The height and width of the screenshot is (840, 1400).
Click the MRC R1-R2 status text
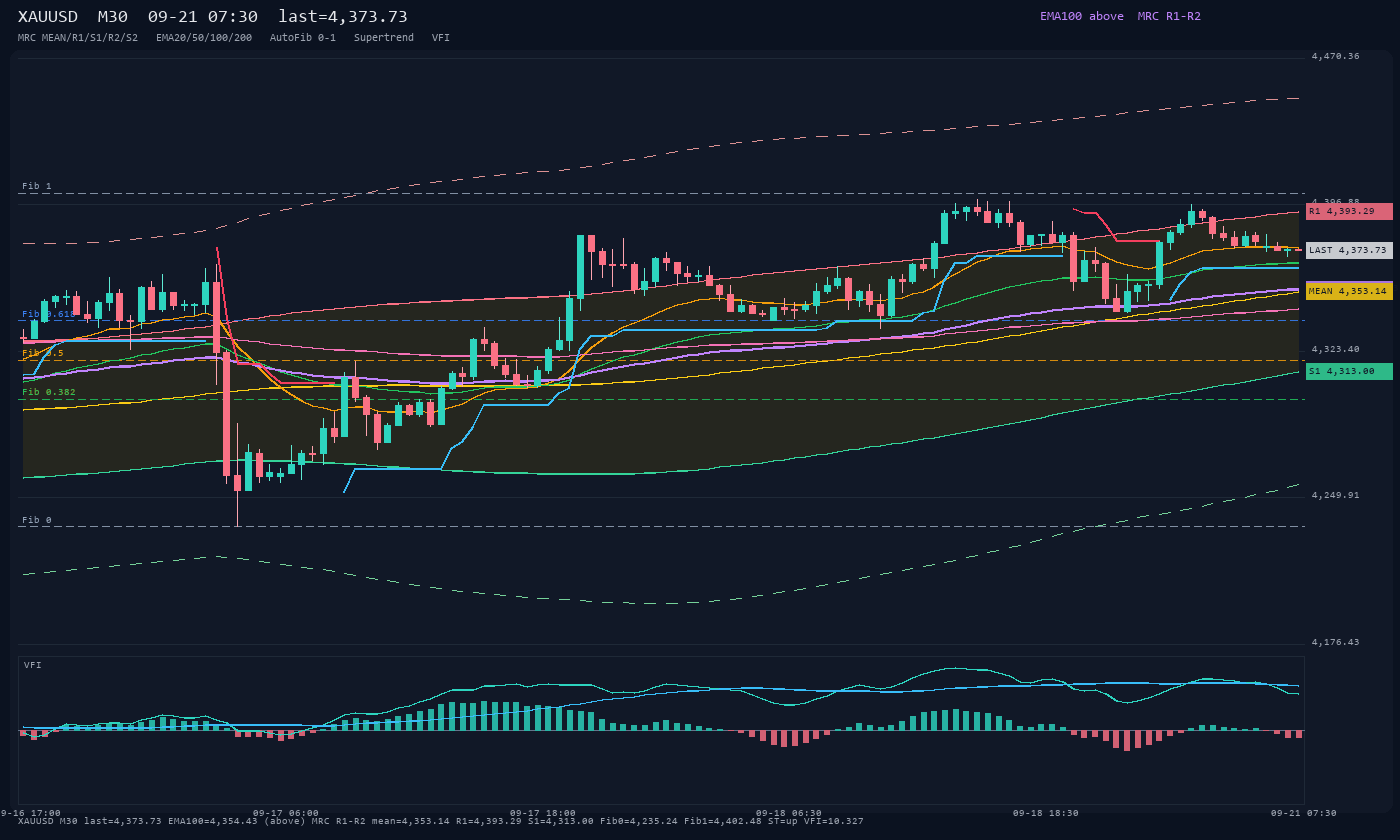coord(1169,16)
